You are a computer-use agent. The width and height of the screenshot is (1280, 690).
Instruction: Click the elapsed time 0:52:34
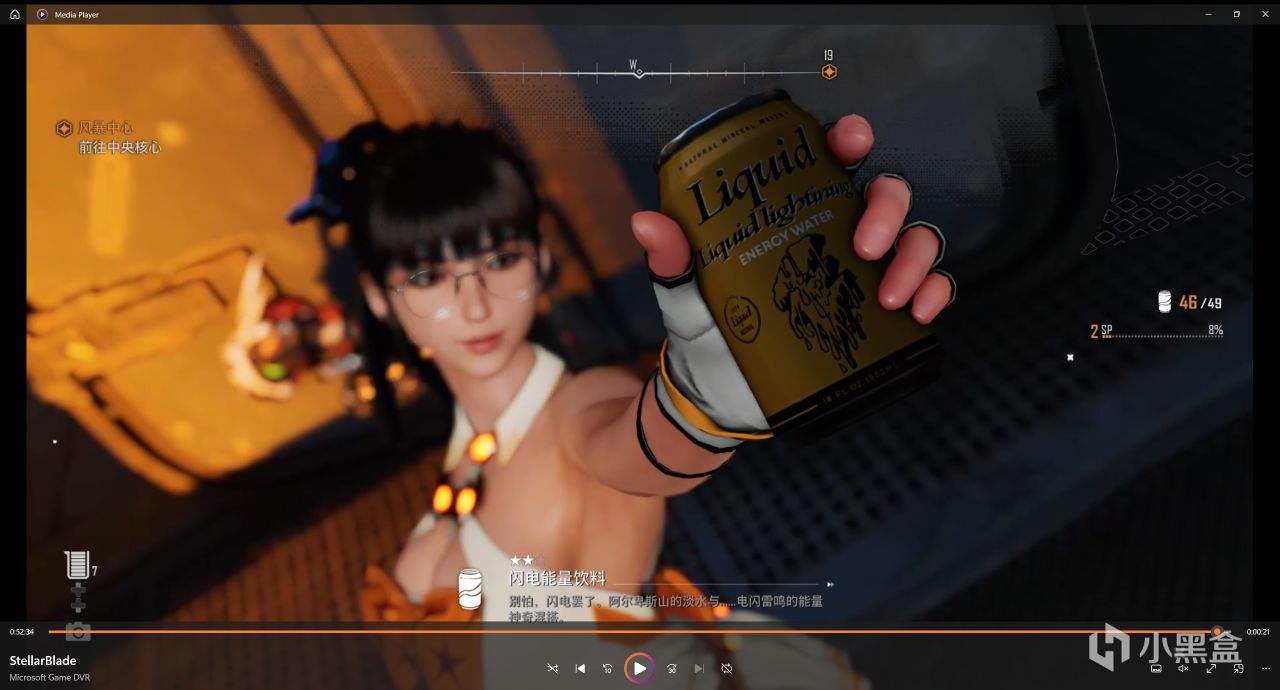[x=22, y=632]
